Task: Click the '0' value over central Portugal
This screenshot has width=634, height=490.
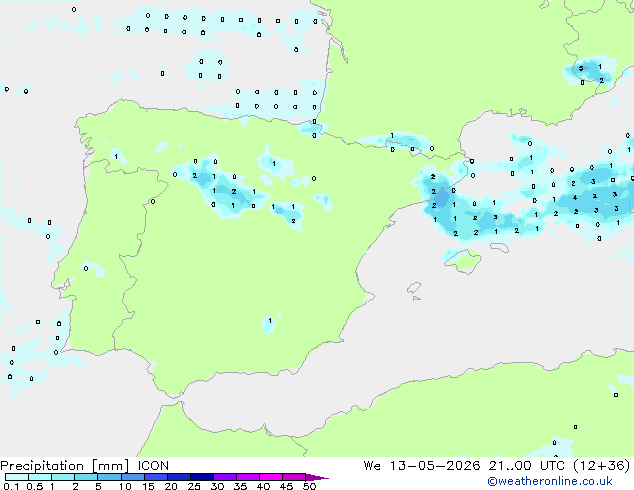Action: tap(86, 268)
